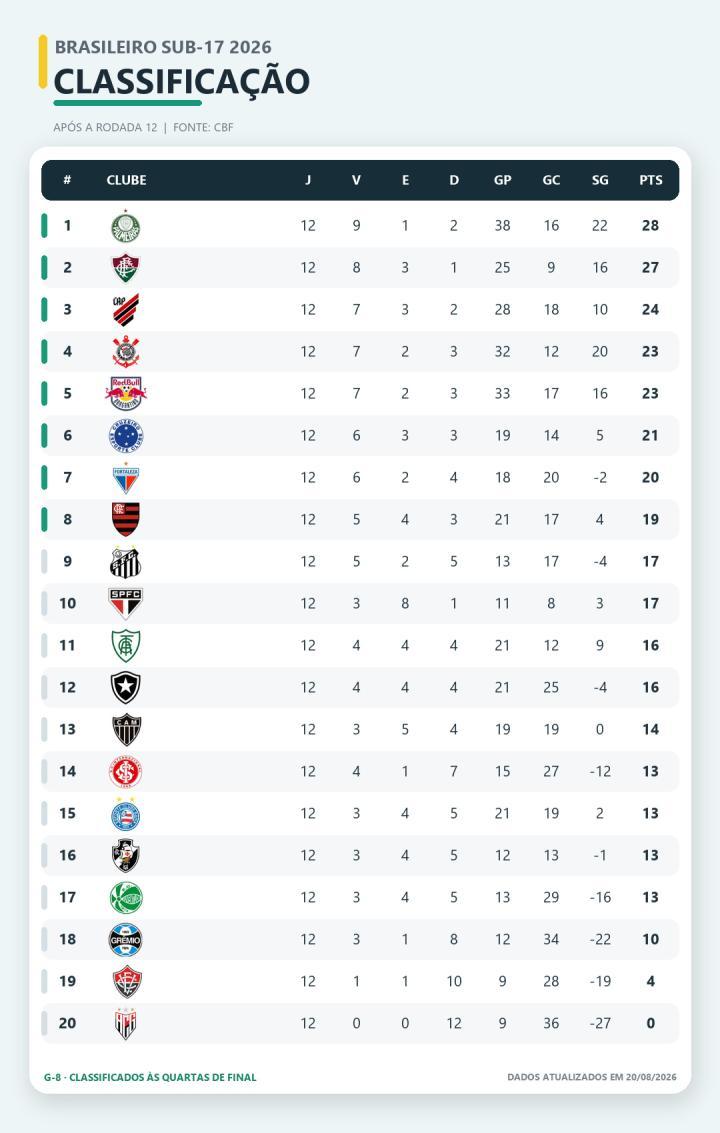Click the G-8 quartas de final legend
The width and height of the screenshot is (720, 1133).
(150, 1077)
